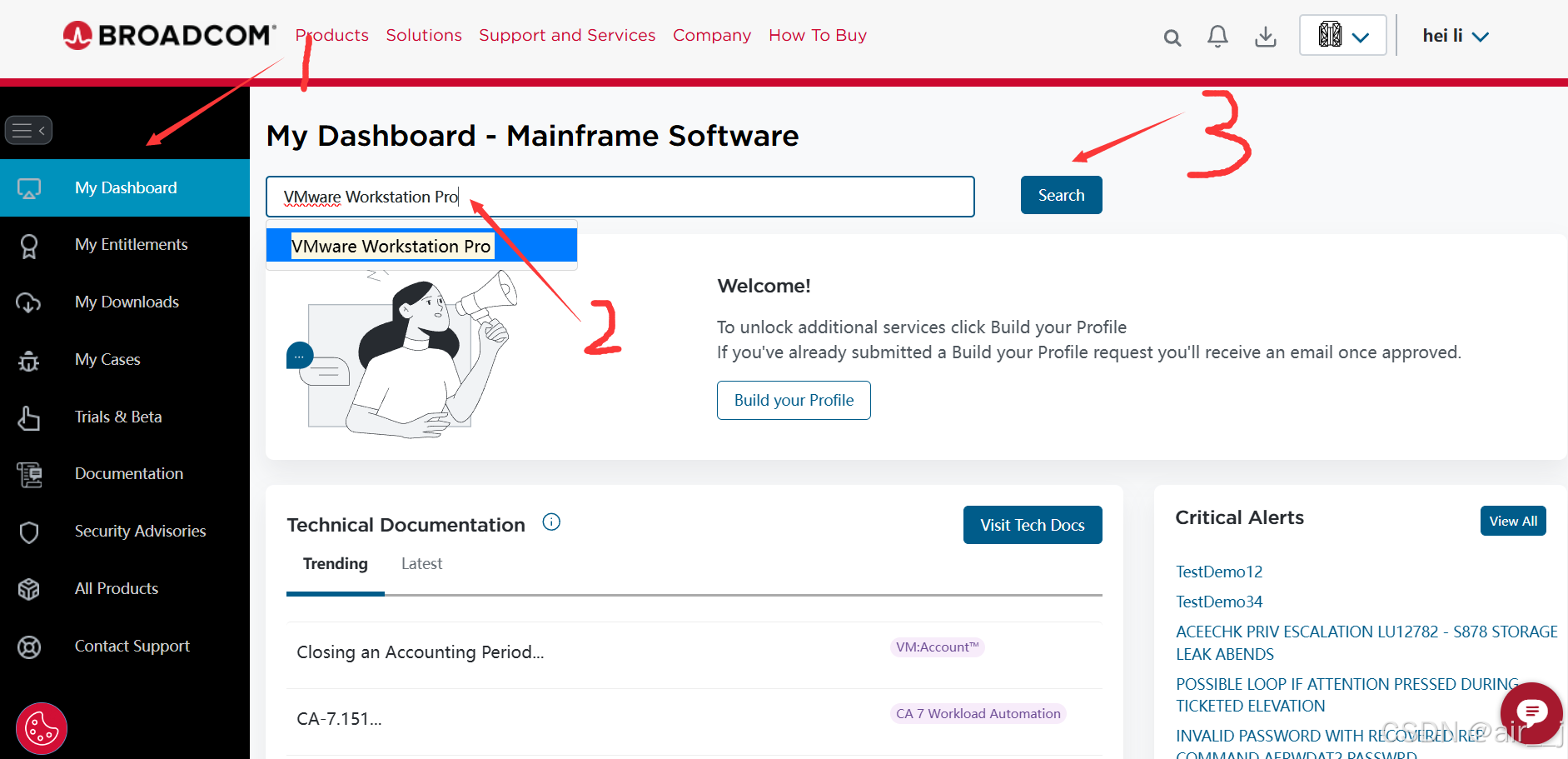The height and width of the screenshot is (759, 1568).
Task: Open Closing an Accounting Period document
Action: pyautogui.click(x=421, y=652)
